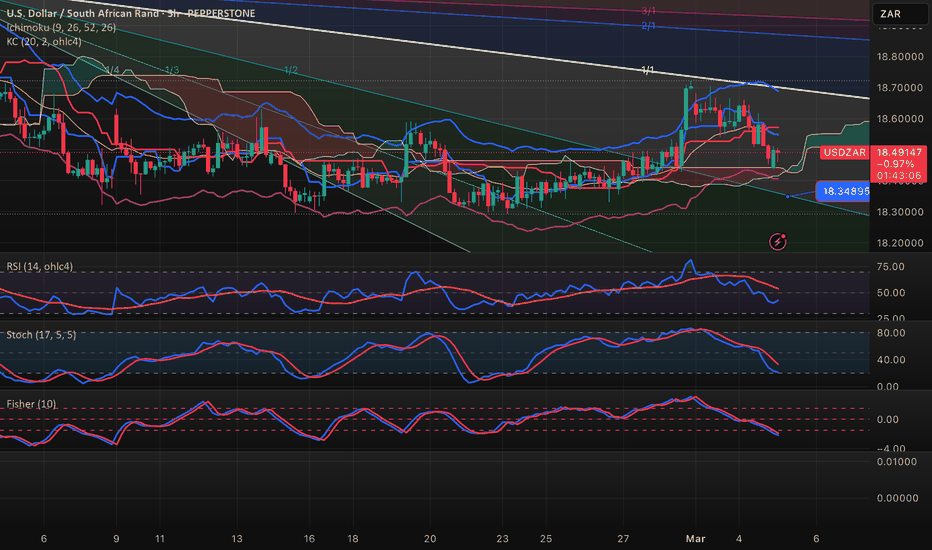Image resolution: width=932 pixels, height=550 pixels.
Task: Click the 01:43:06 bar countdown timer
Action: coord(898,176)
